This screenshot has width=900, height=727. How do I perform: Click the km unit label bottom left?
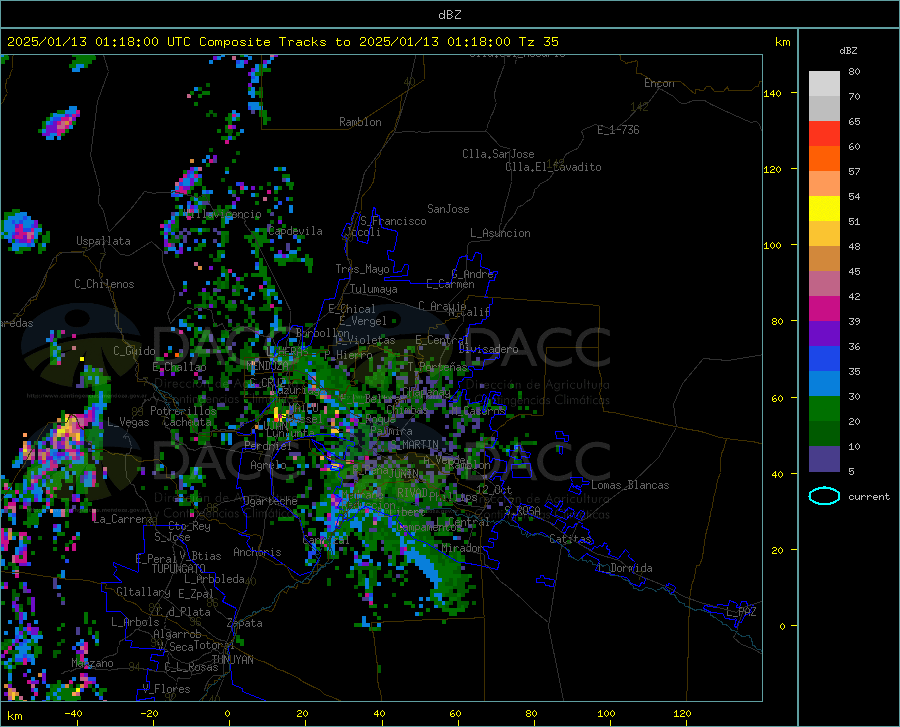click(x=14, y=716)
